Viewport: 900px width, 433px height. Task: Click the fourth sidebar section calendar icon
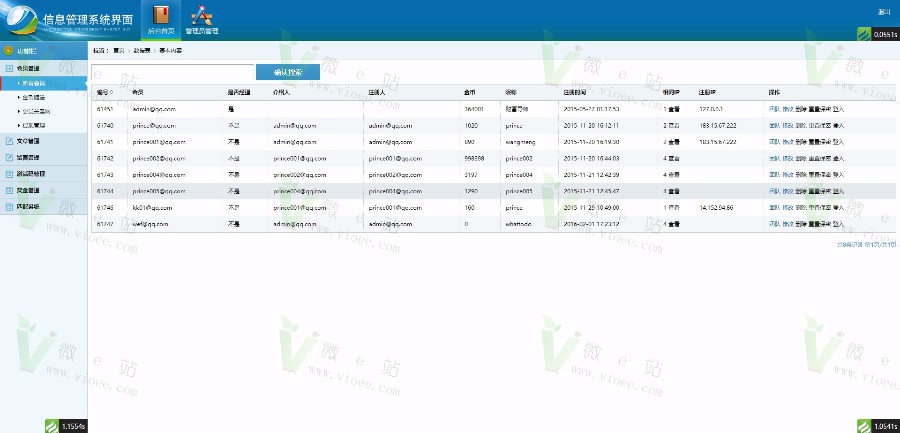pyautogui.click(x=9, y=173)
